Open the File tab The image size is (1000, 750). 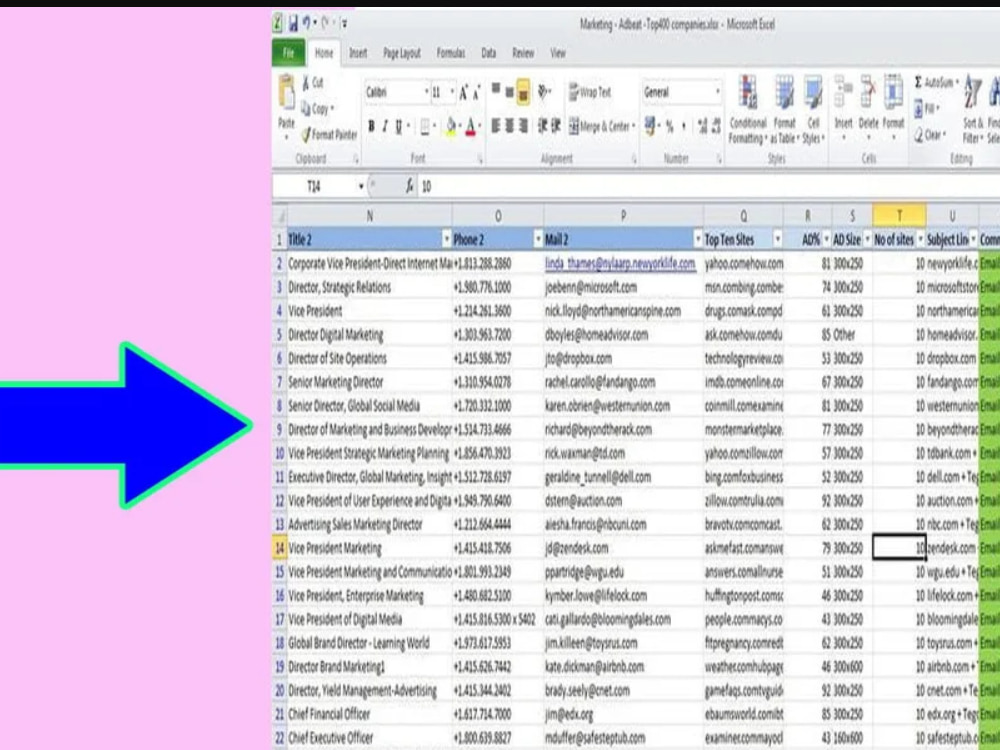point(289,54)
